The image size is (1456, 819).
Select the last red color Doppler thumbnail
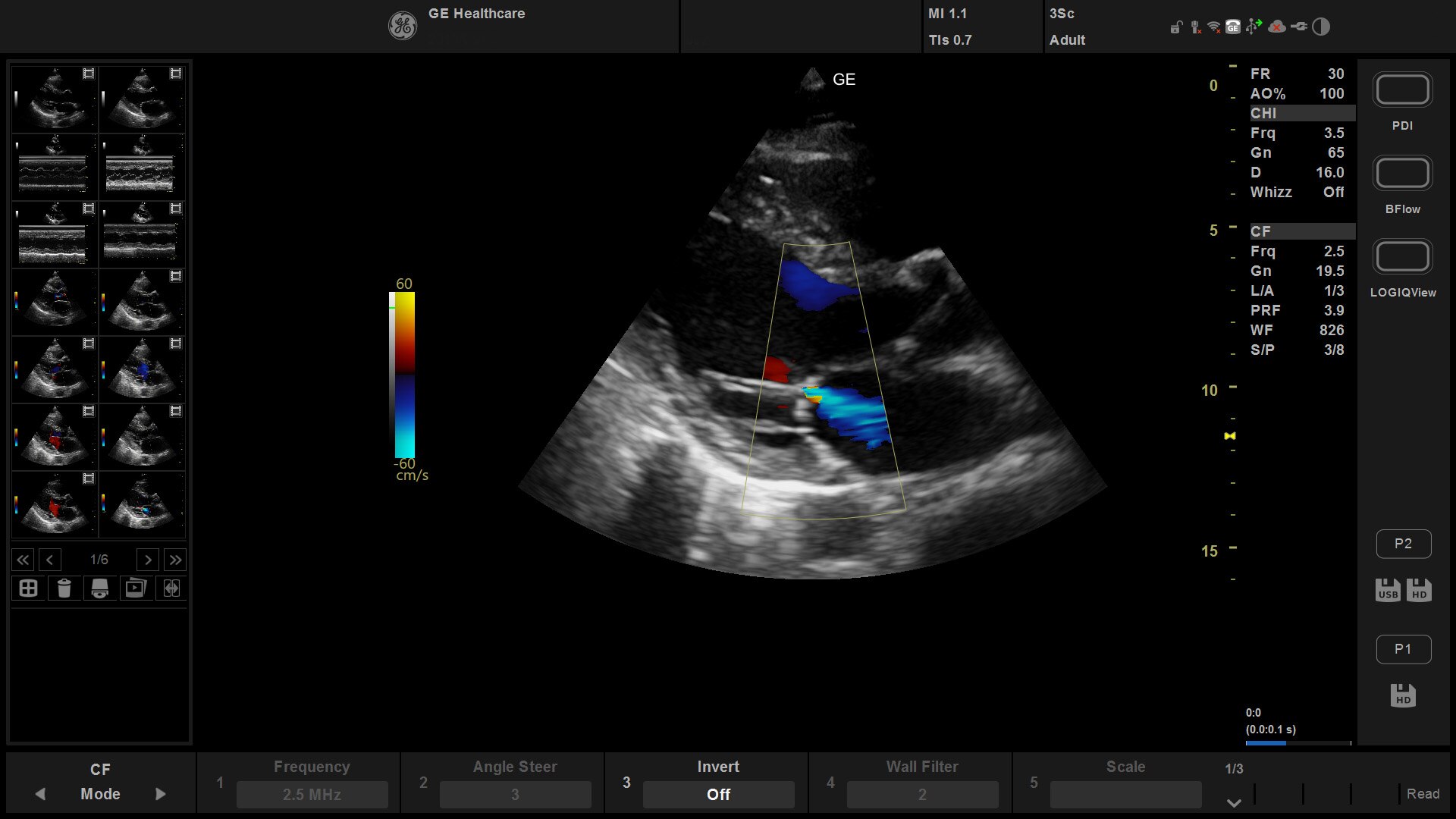tap(55, 504)
